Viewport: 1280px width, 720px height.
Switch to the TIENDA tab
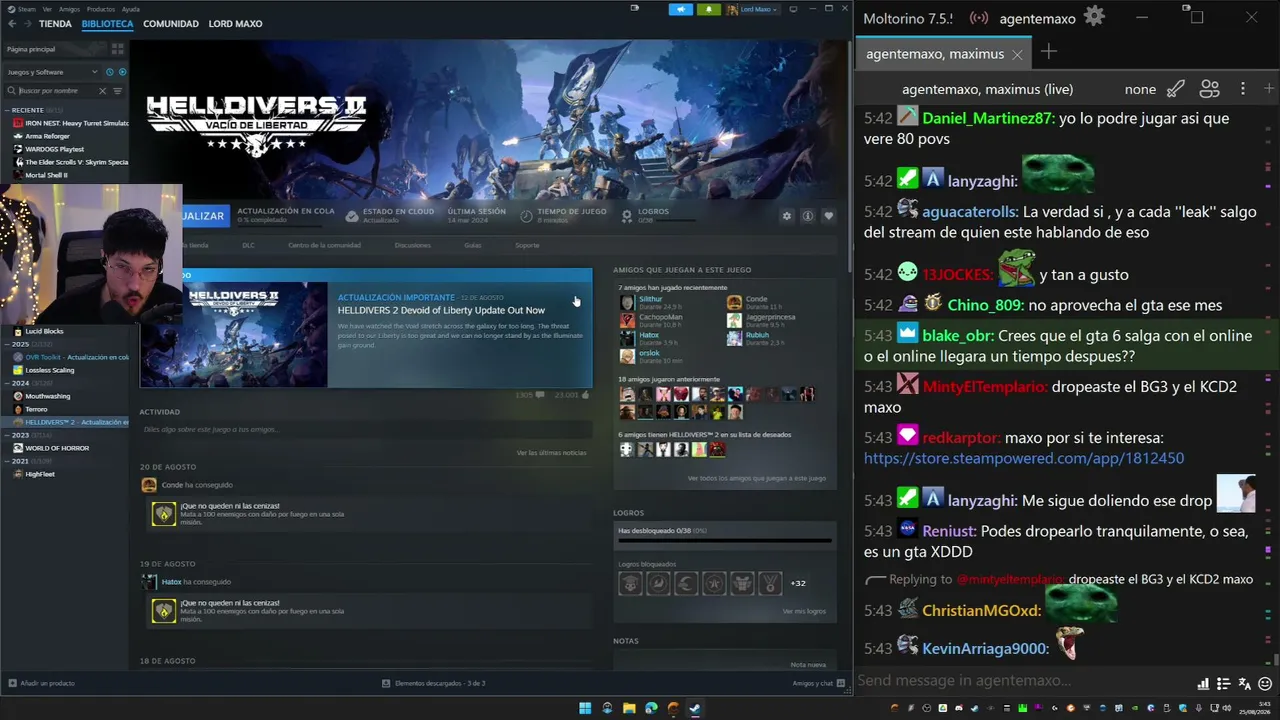pyautogui.click(x=55, y=24)
